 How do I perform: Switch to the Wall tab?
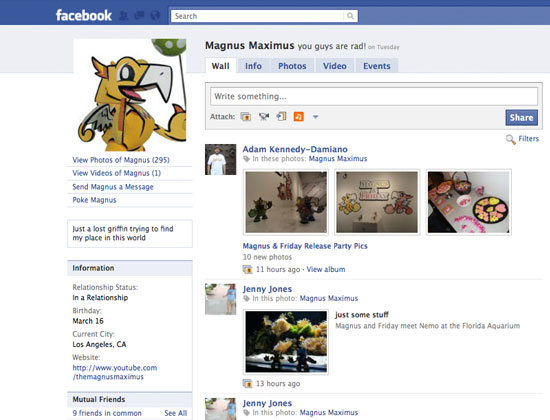pos(220,66)
